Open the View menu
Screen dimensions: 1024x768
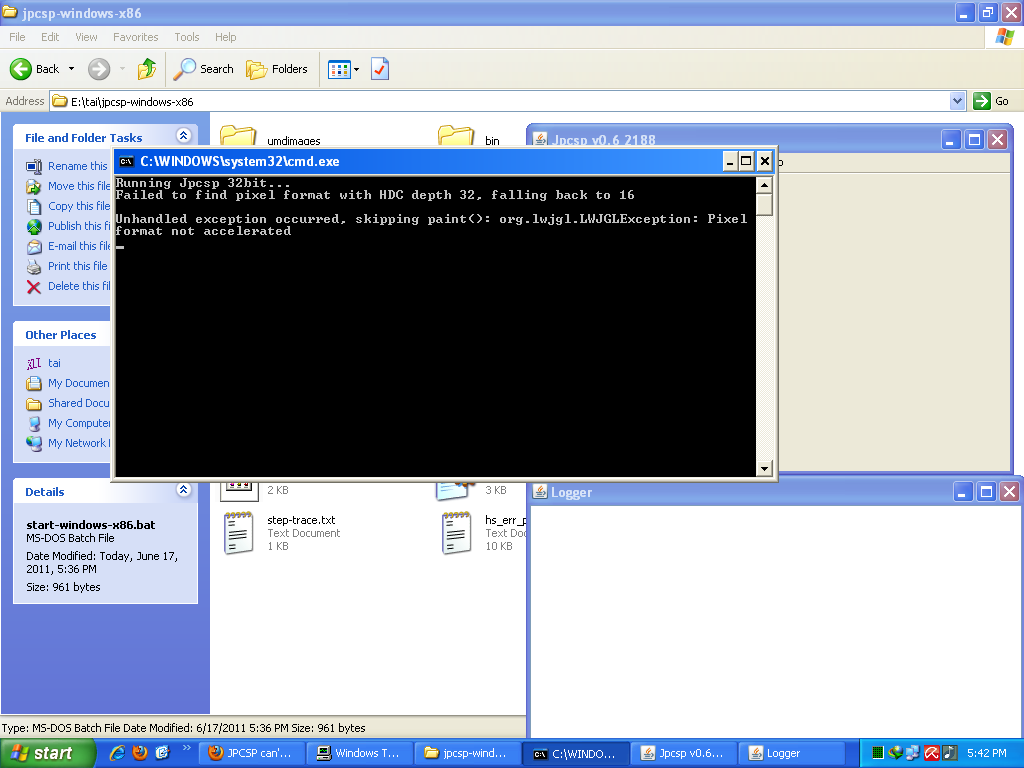(x=86, y=37)
